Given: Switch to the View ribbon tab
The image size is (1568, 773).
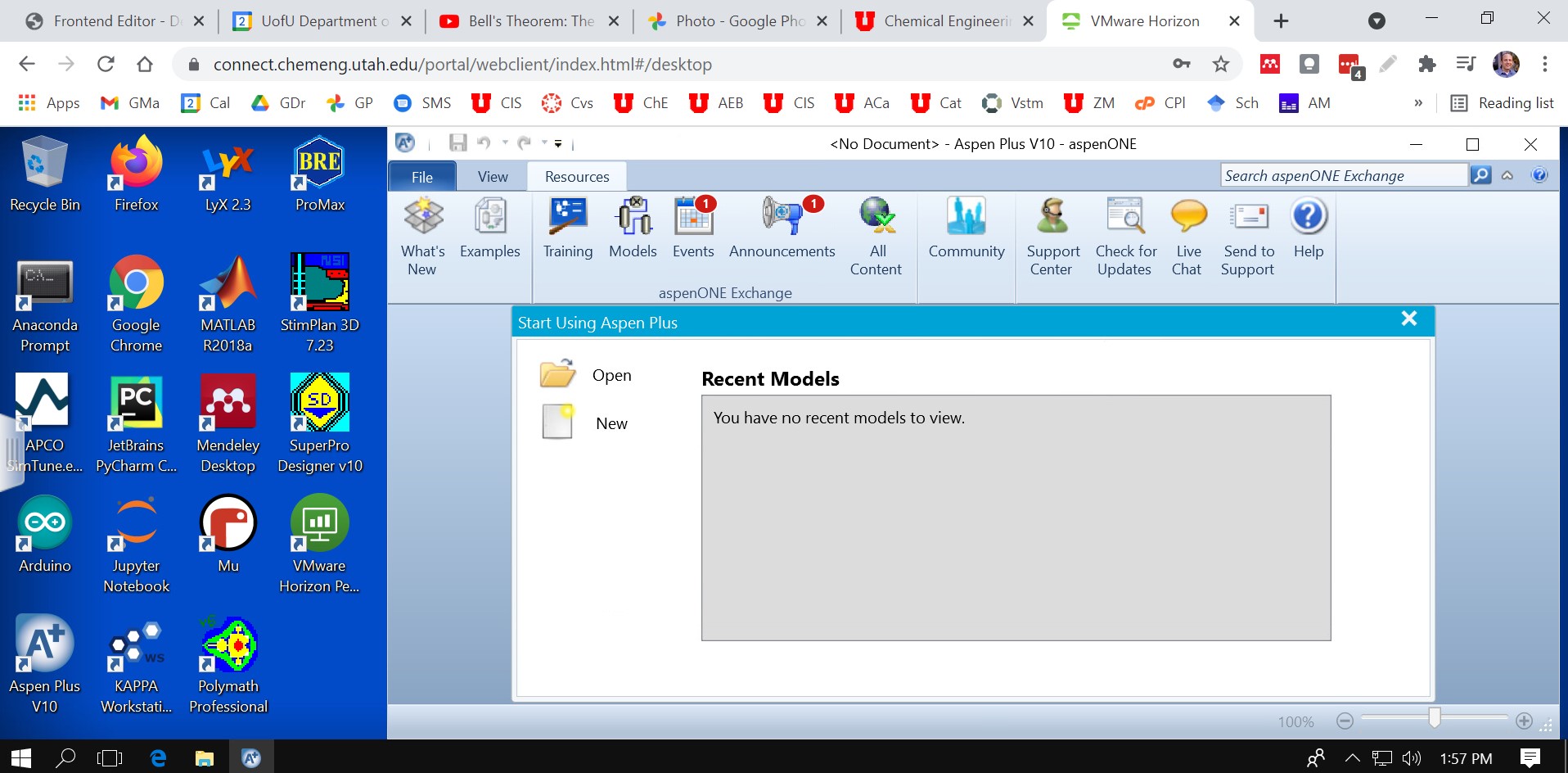Looking at the screenshot, I should click(493, 177).
